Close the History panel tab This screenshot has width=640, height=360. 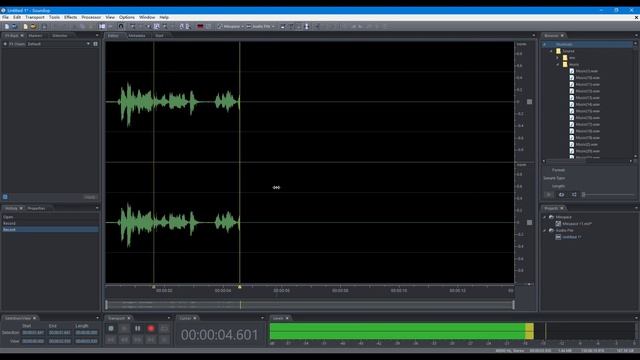(x=21, y=208)
